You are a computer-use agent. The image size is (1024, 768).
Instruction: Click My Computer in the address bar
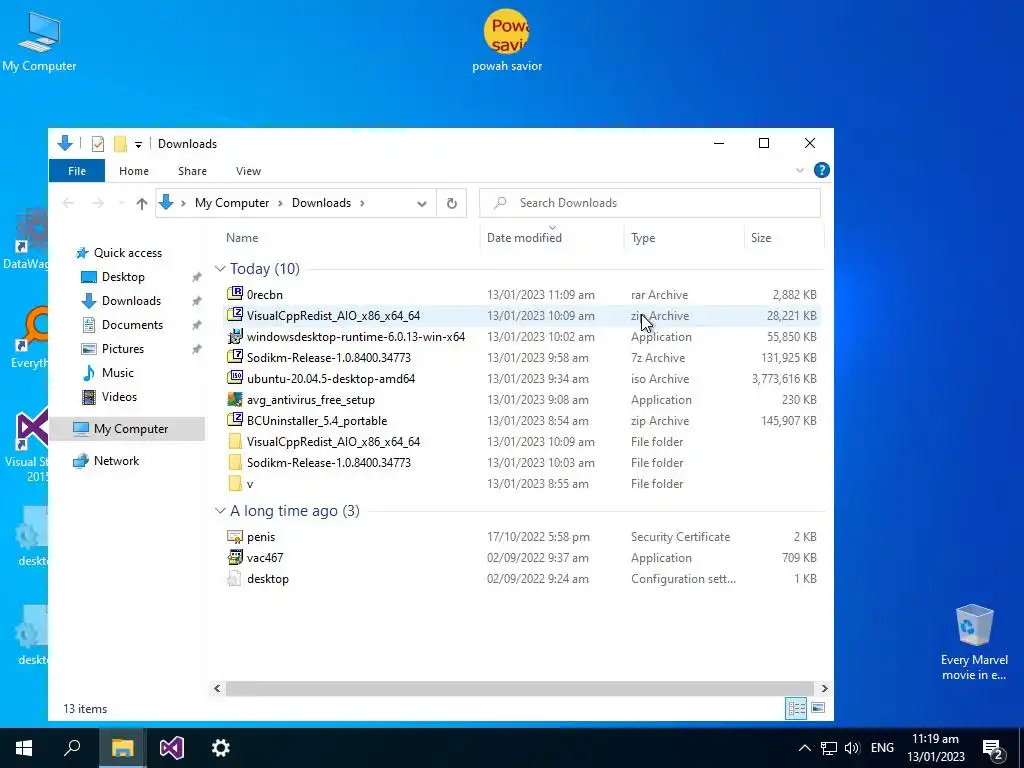tap(232, 203)
